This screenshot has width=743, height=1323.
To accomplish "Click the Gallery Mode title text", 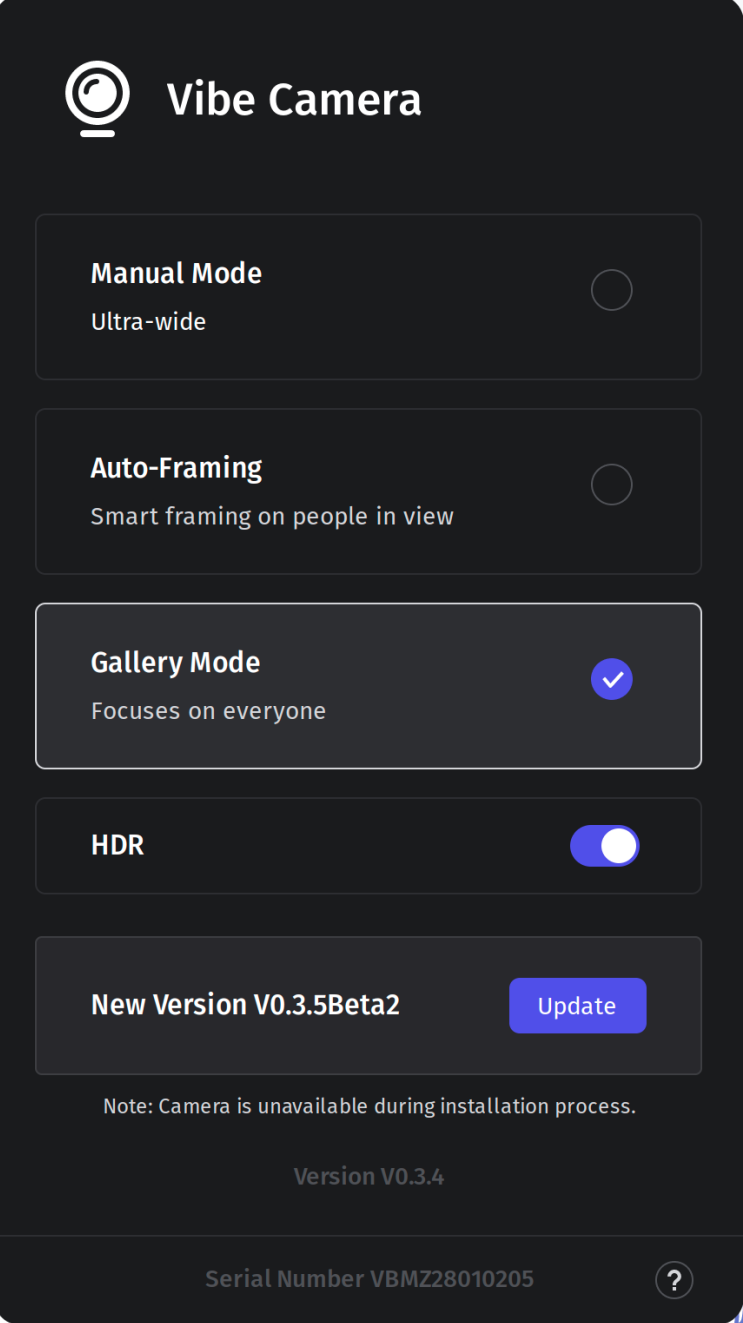I will click(175, 662).
